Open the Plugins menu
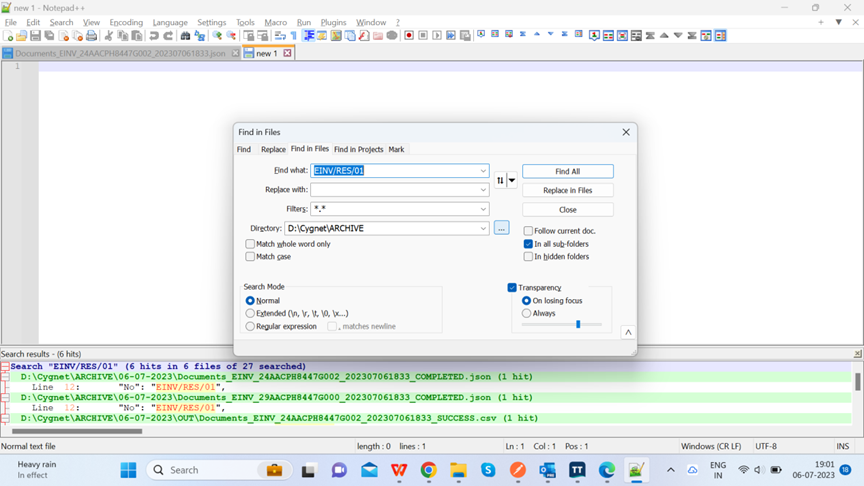Screen dimensions: 864x486 pyautogui.click(x=333, y=22)
